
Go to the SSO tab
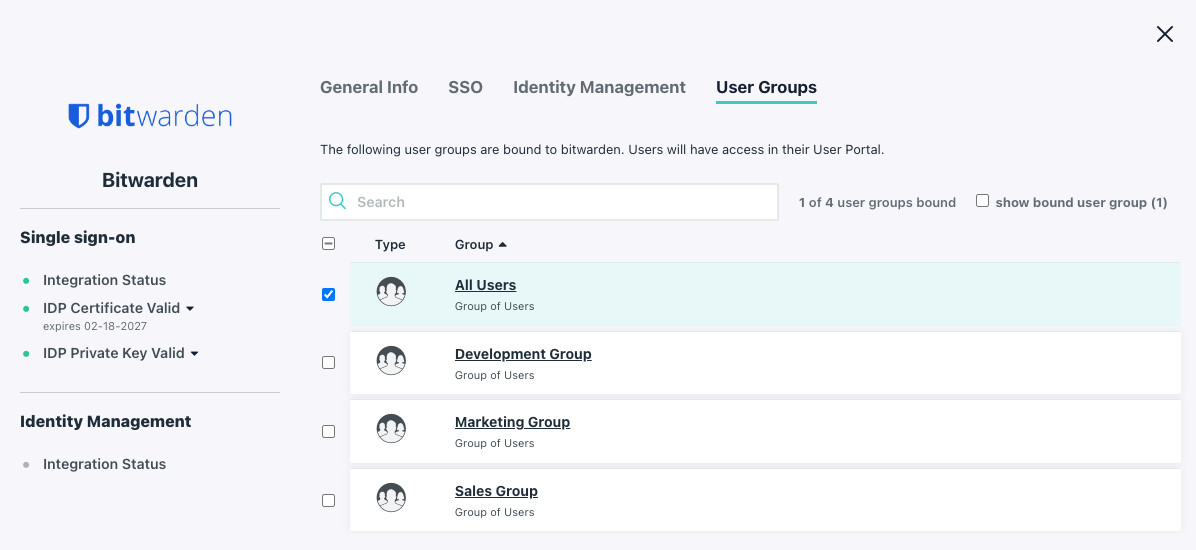[465, 87]
